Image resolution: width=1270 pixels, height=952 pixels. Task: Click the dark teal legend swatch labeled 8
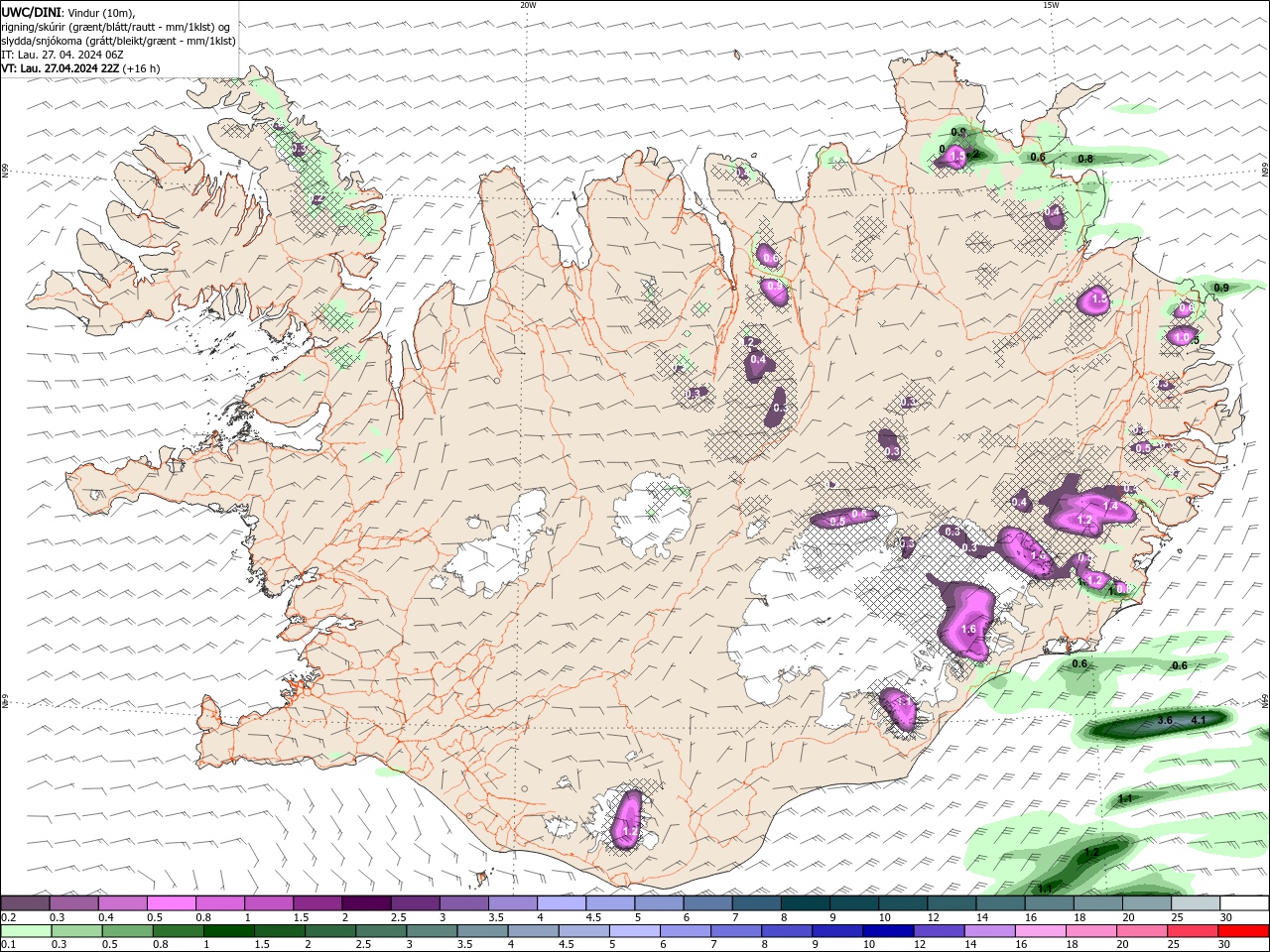tap(806, 903)
